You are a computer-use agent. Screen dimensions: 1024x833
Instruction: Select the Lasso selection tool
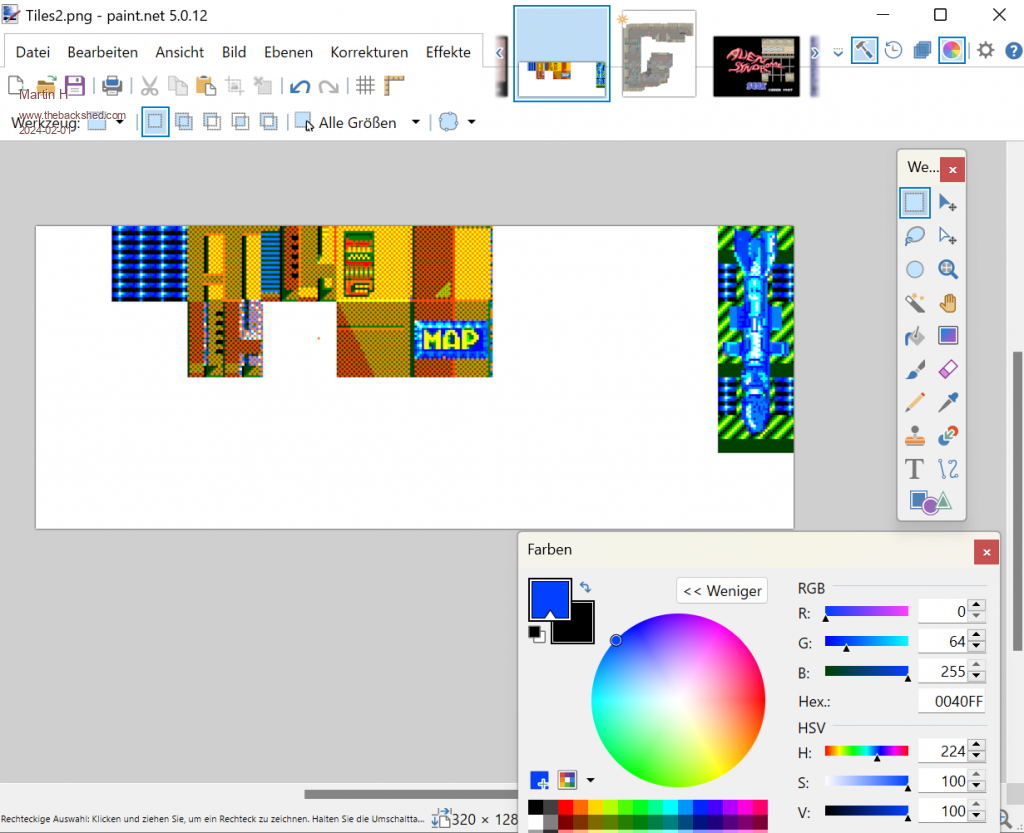[x=914, y=236]
